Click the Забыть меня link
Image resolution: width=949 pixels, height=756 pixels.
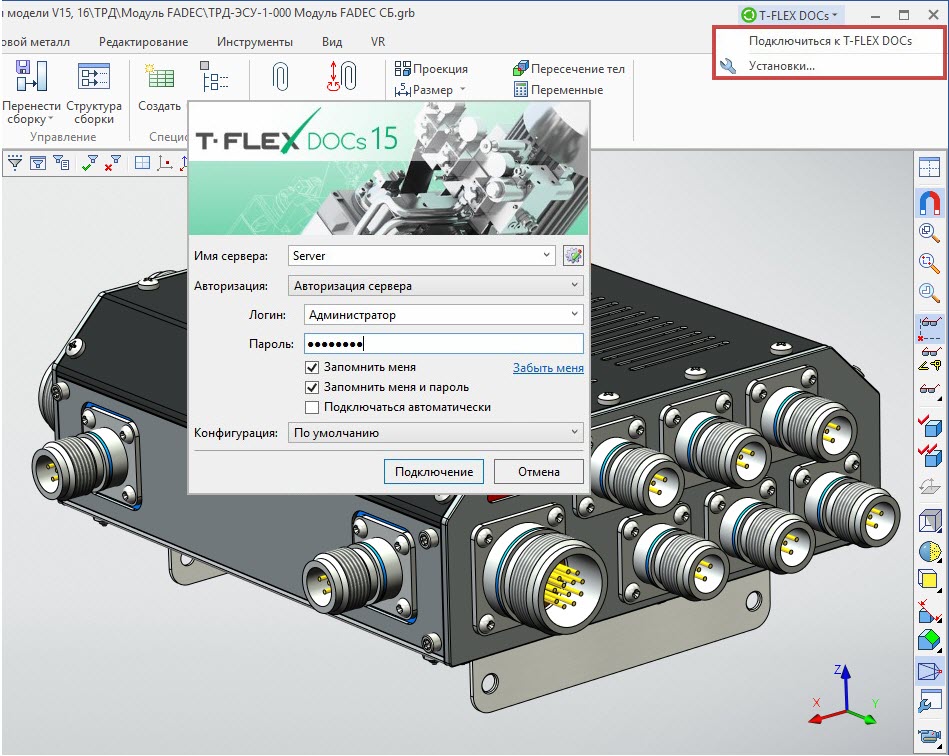click(x=548, y=368)
